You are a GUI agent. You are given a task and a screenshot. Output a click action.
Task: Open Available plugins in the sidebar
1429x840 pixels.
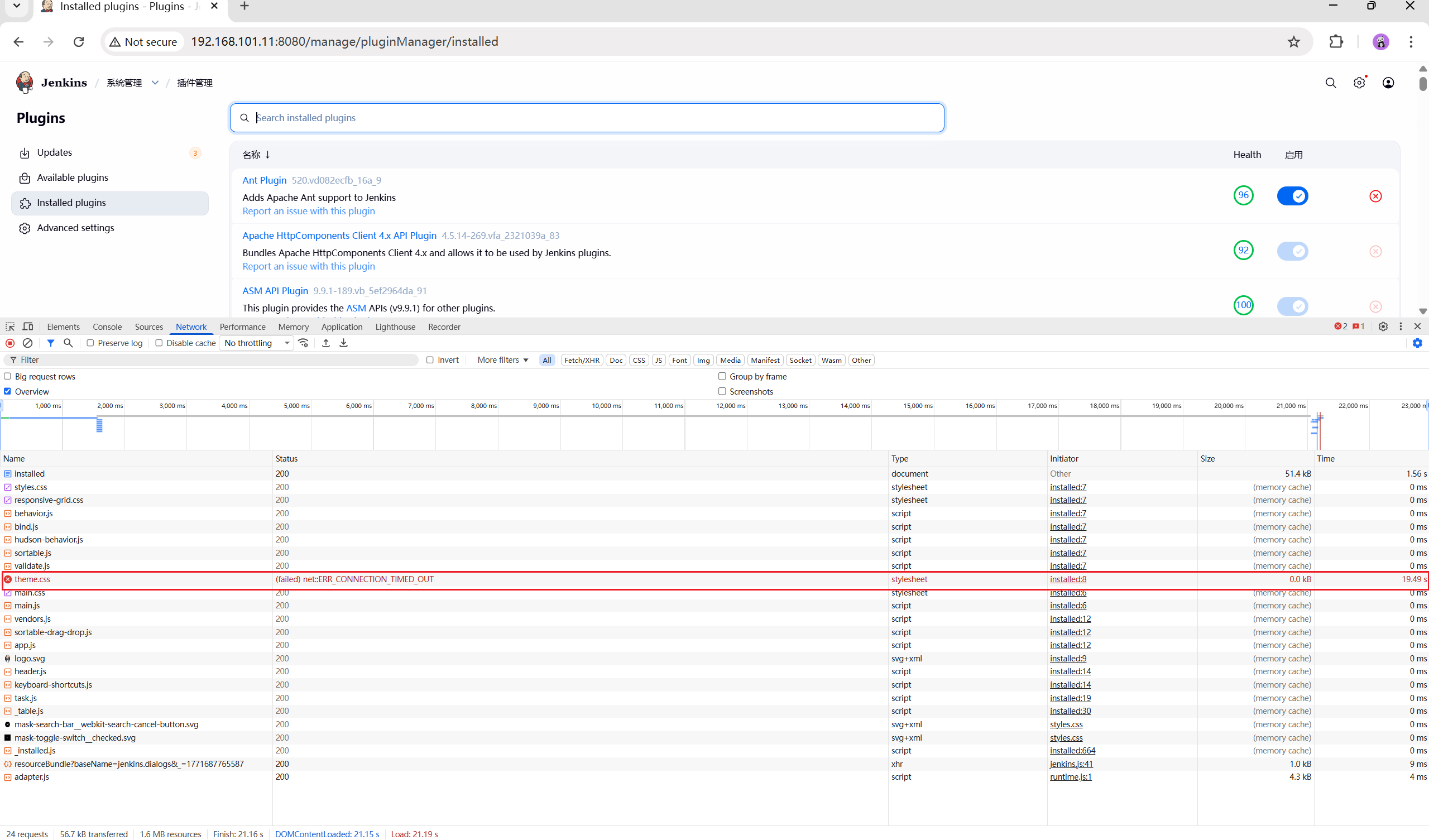73,177
